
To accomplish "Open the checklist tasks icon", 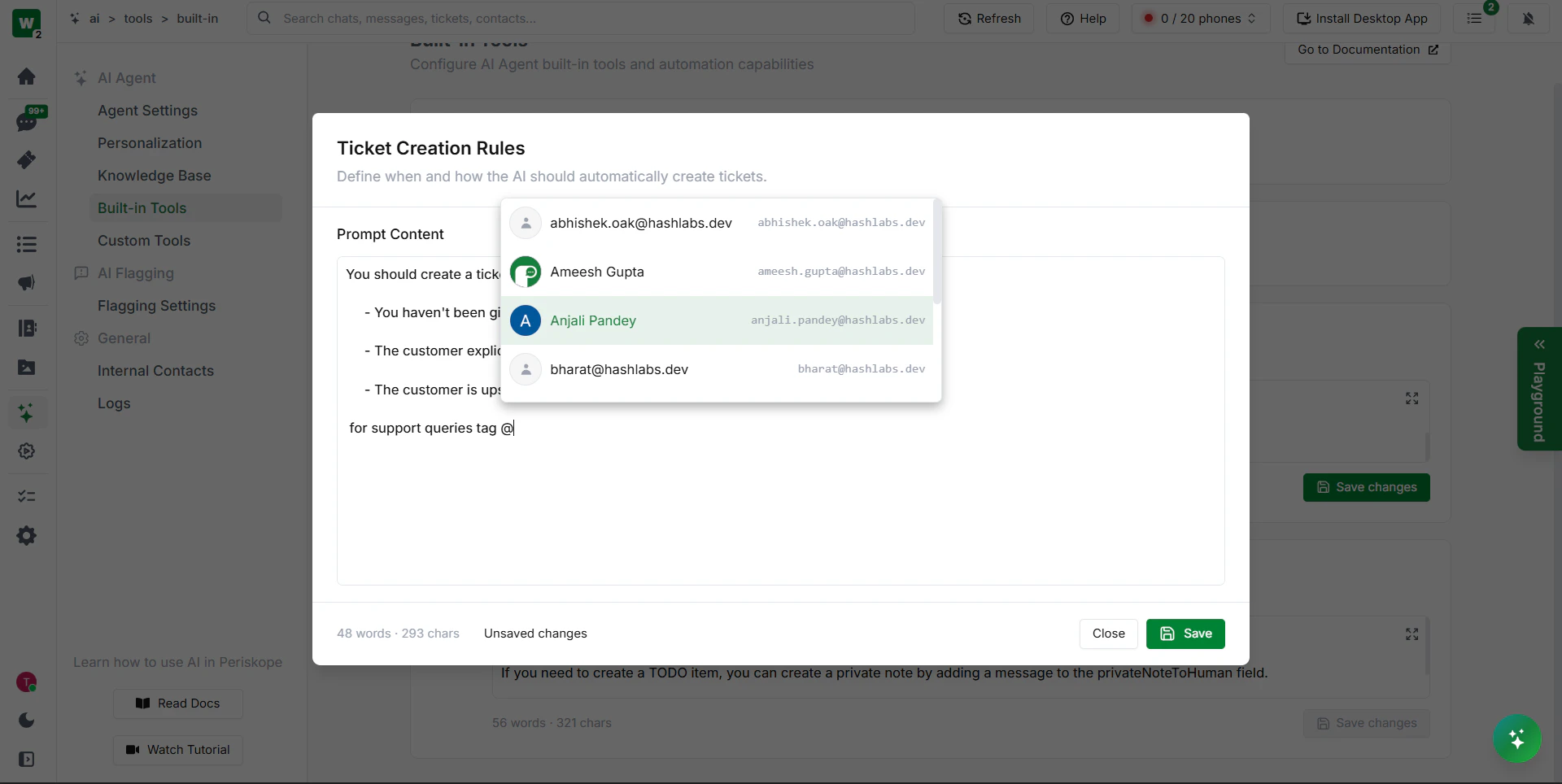I will (x=26, y=496).
